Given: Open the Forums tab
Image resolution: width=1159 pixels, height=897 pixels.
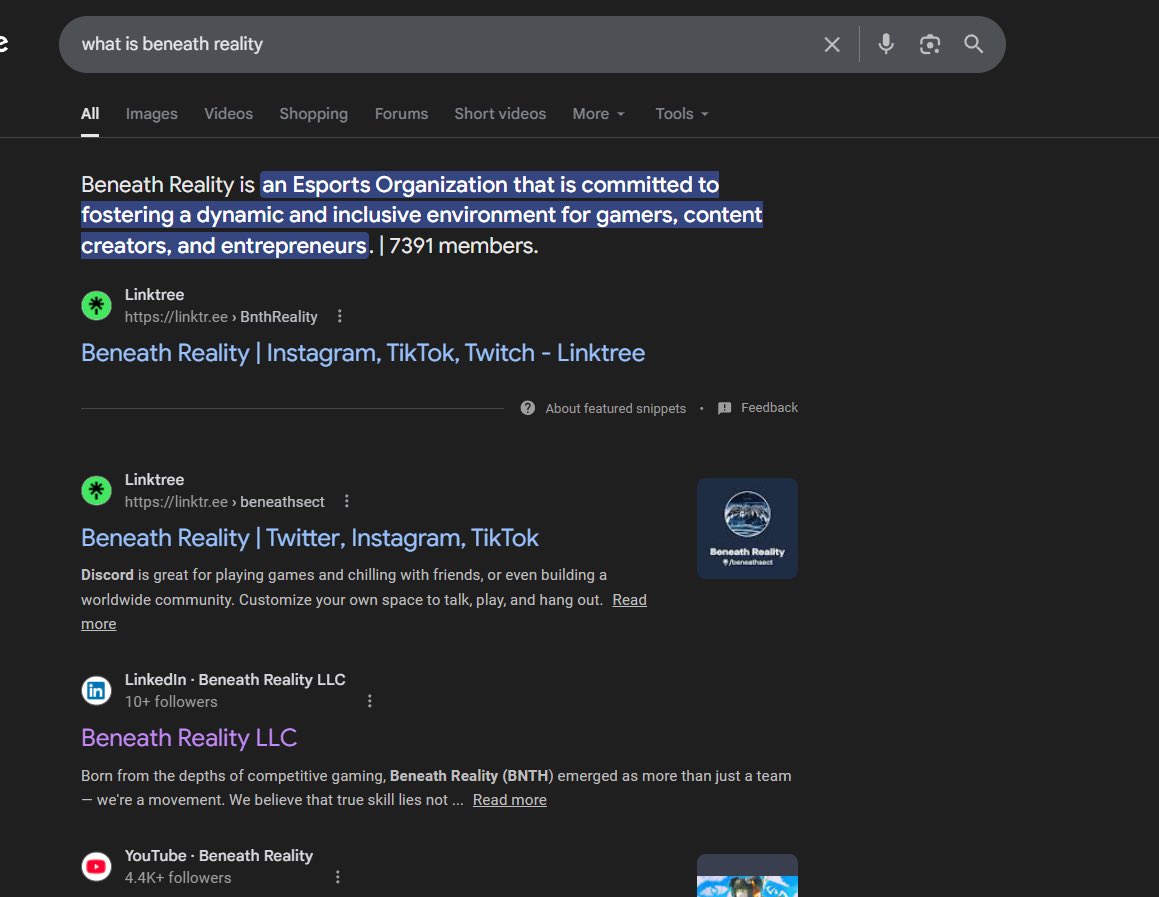Looking at the screenshot, I should click(401, 114).
